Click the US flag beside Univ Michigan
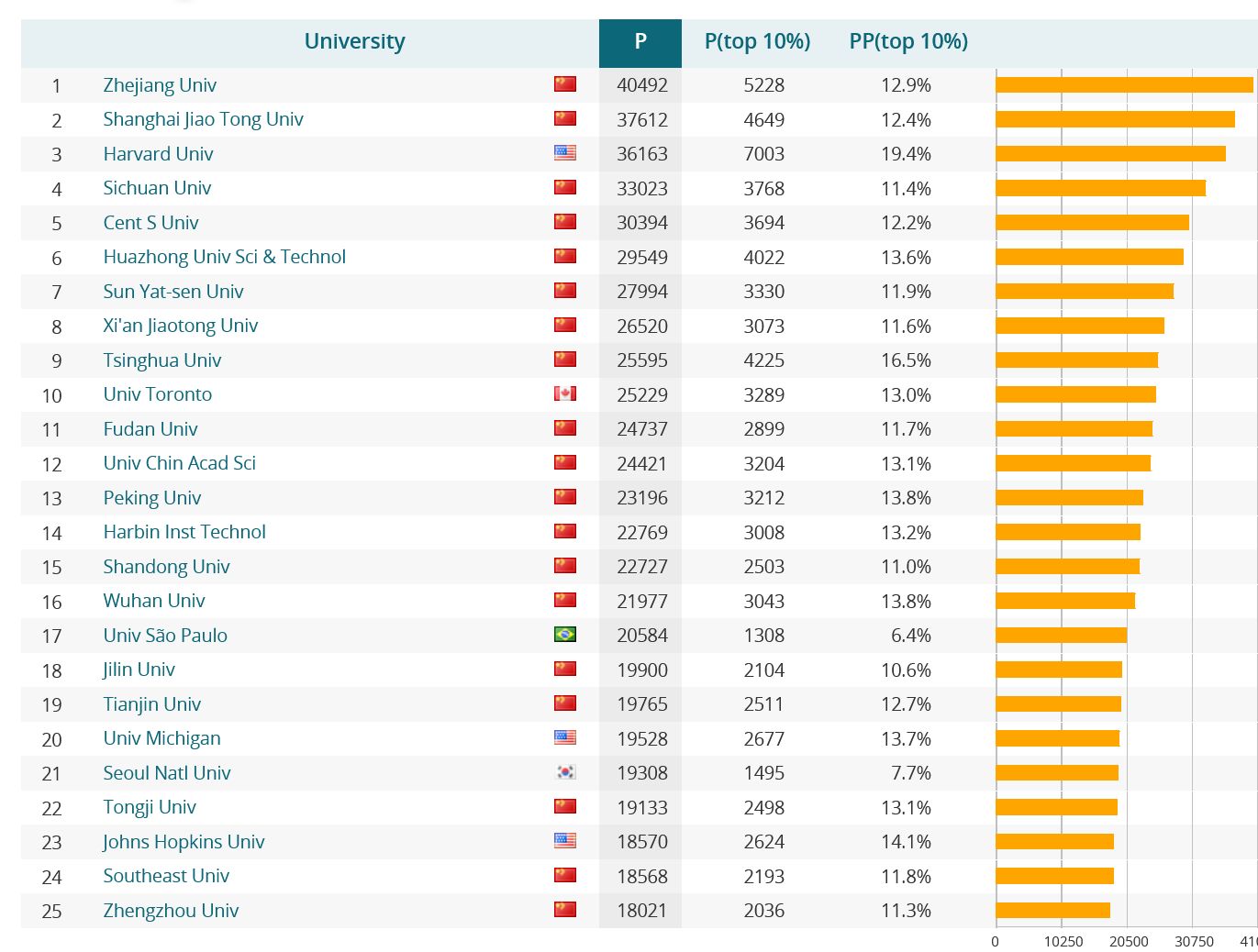 point(565,737)
